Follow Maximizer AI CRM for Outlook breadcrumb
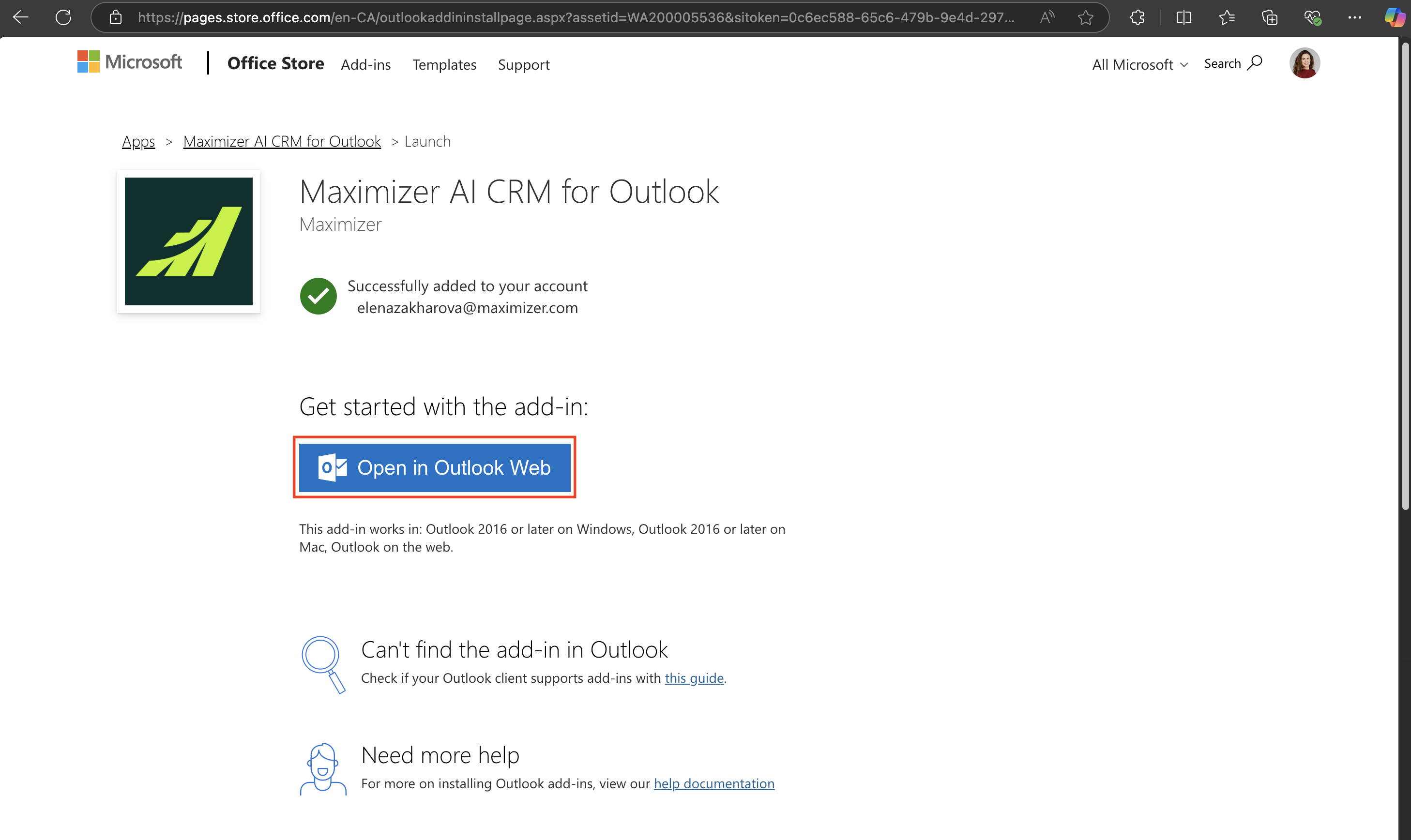The width and height of the screenshot is (1411, 840). (x=282, y=141)
